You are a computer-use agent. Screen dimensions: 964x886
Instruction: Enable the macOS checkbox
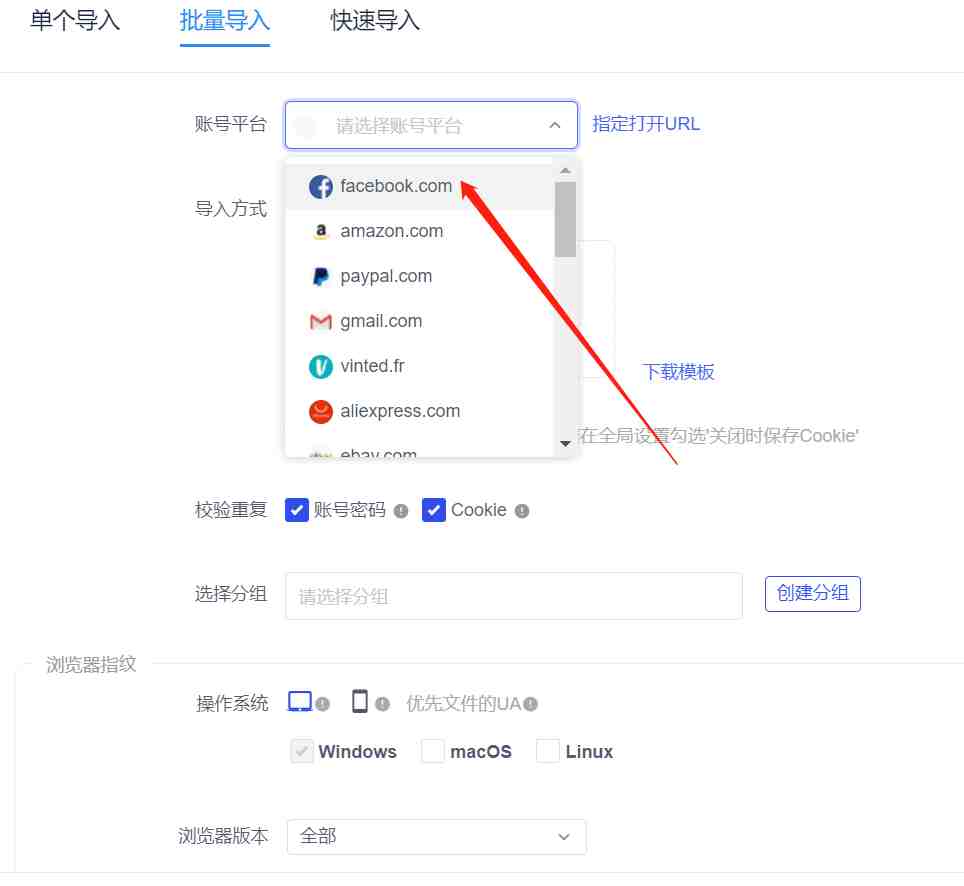[x=433, y=751]
